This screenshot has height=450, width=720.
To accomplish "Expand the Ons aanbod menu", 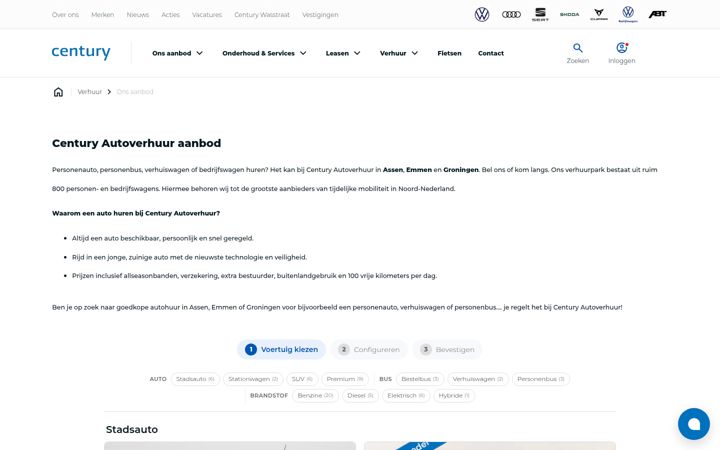I will pyautogui.click(x=178, y=53).
